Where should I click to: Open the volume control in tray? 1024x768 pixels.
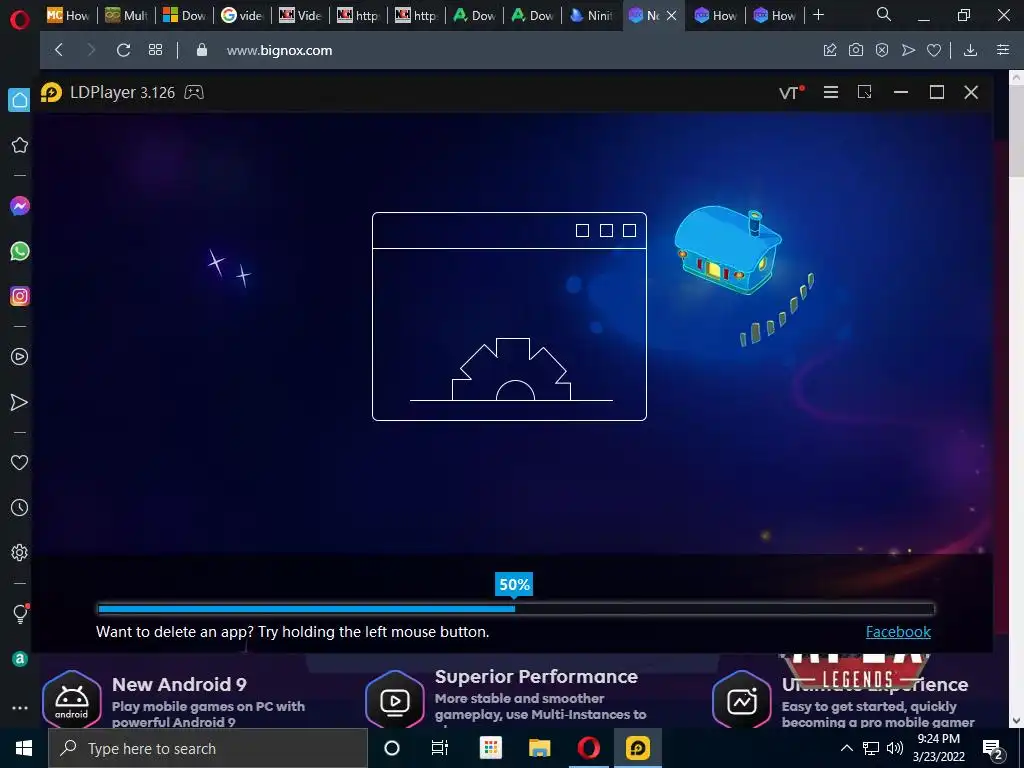point(895,748)
